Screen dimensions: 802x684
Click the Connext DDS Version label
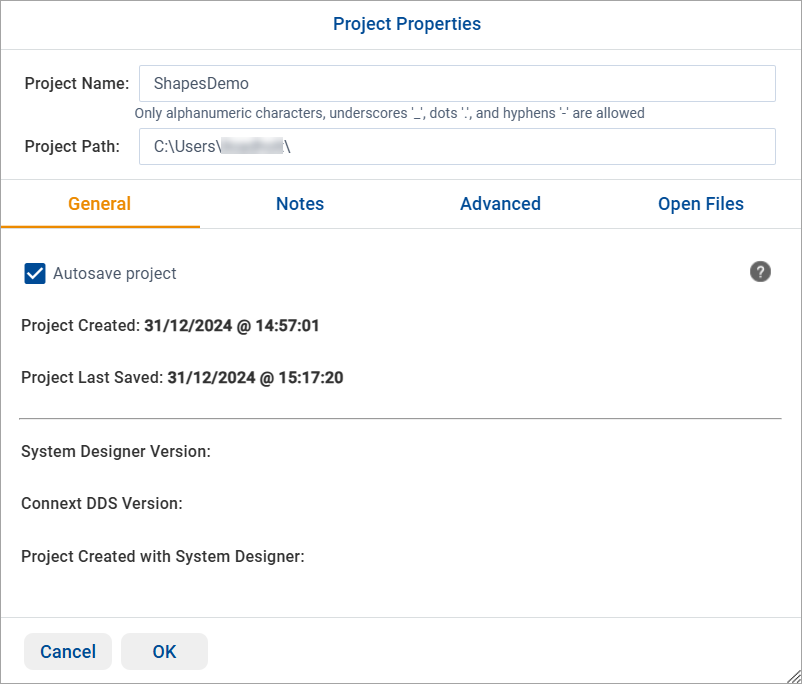tap(104, 503)
